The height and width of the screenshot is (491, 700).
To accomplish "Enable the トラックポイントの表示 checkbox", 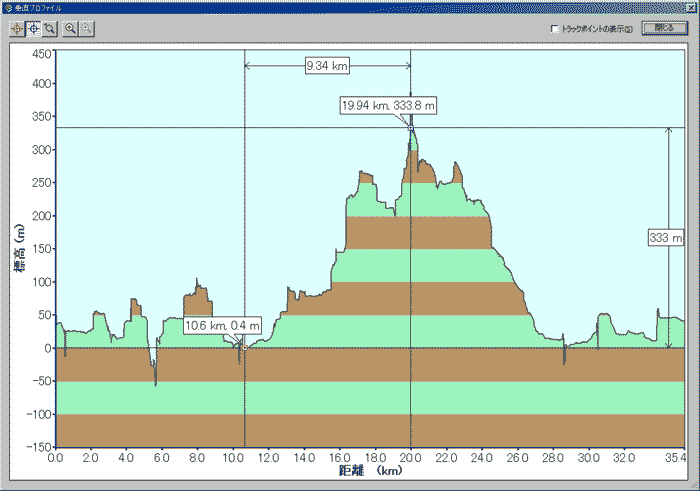I will 556,29.
